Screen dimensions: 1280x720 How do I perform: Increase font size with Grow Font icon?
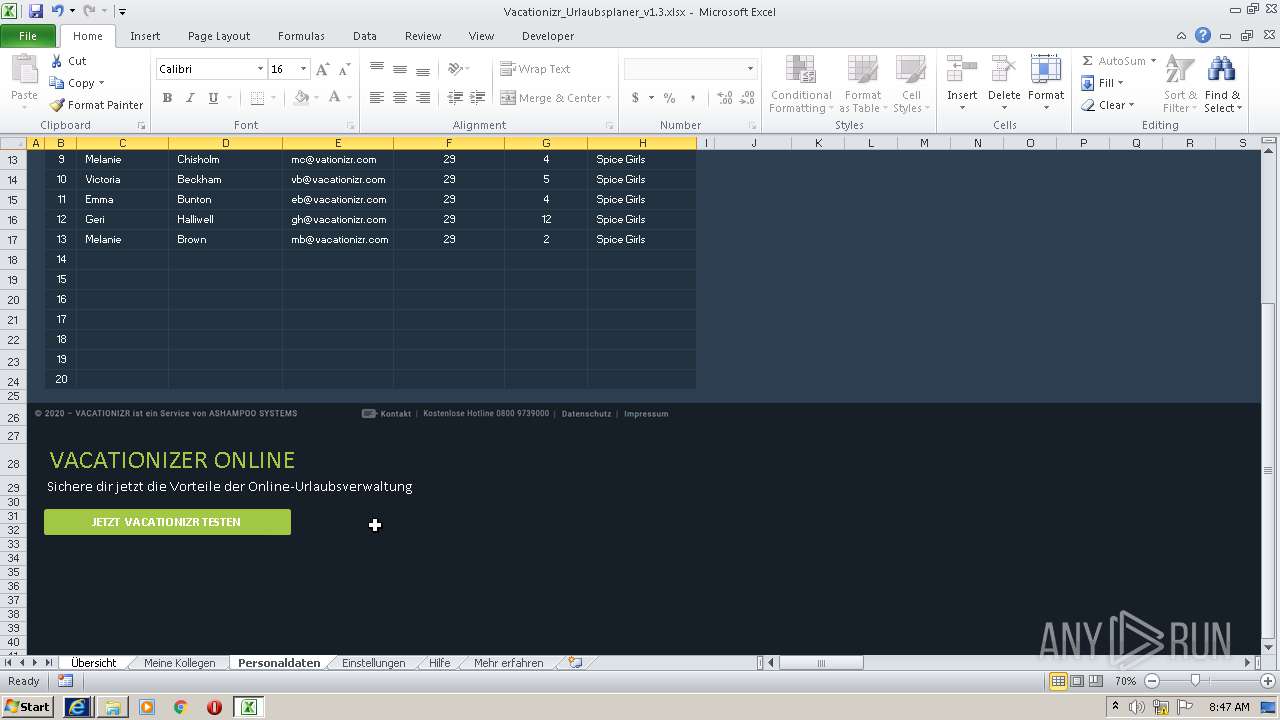tap(322, 69)
